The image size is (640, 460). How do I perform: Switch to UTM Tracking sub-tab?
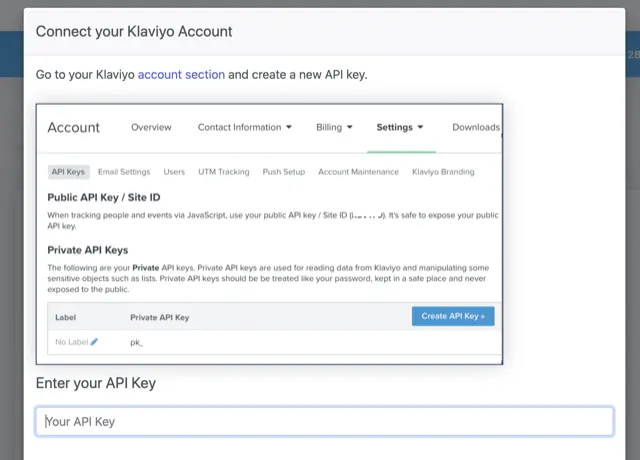224,172
